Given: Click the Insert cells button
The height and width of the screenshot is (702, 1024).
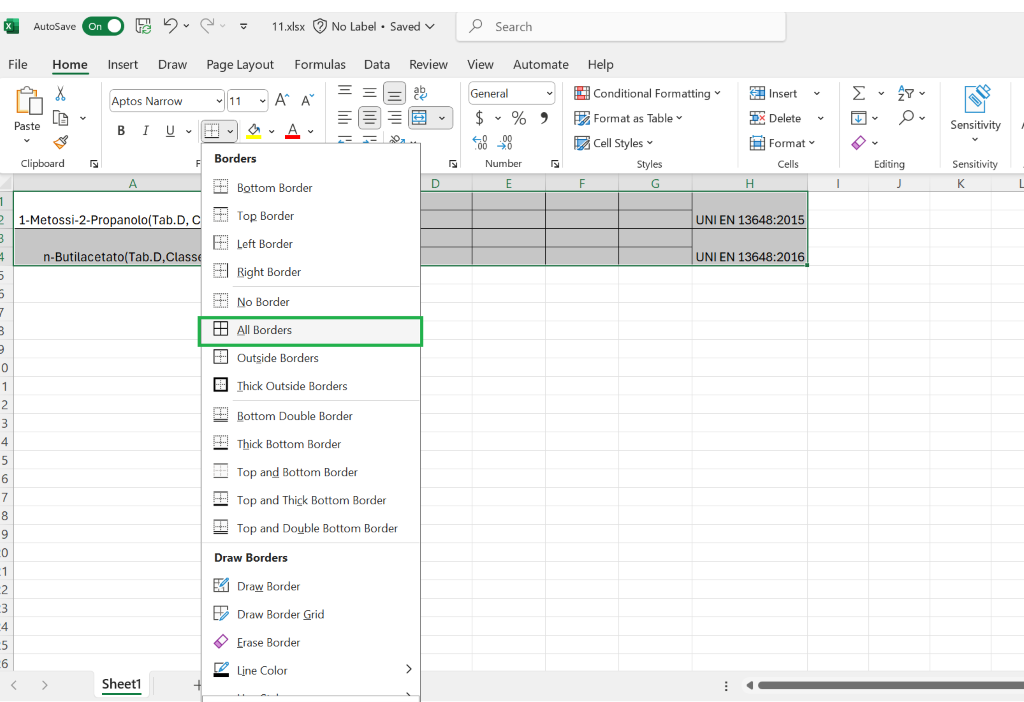Looking at the screenshot, I should [774, 93].
